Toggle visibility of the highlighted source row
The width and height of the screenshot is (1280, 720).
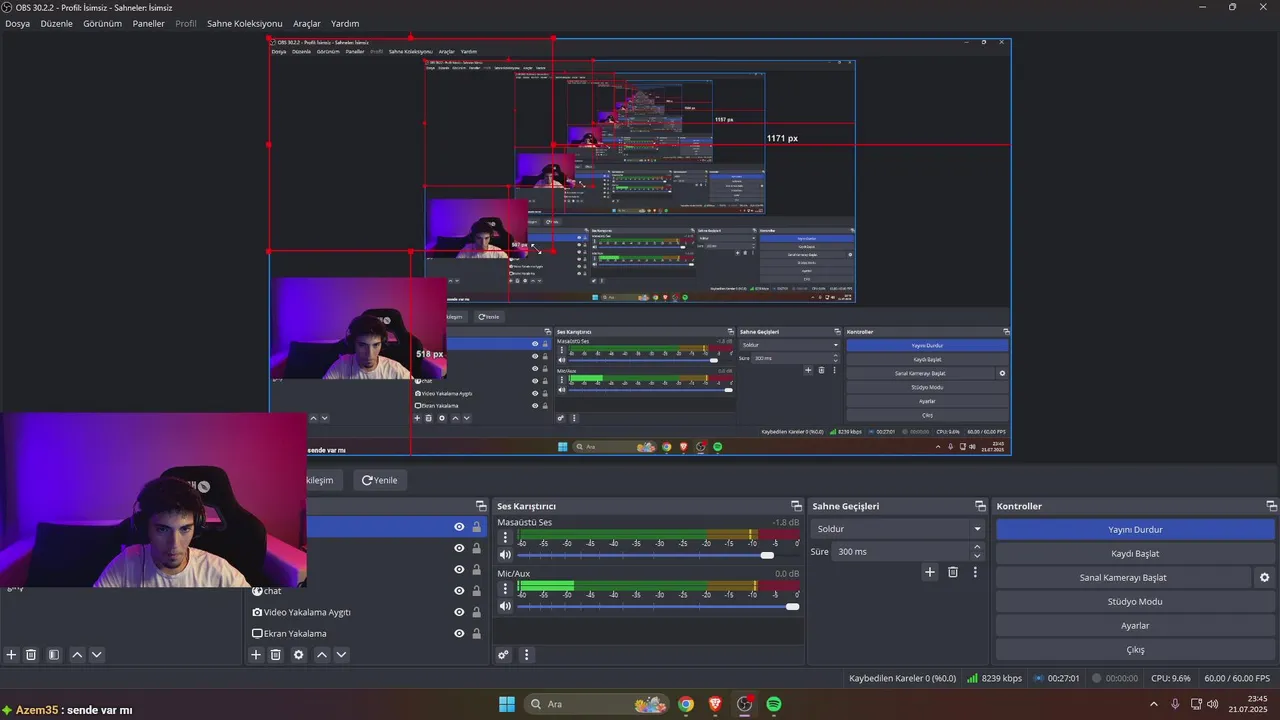click(x=459, y=527)
